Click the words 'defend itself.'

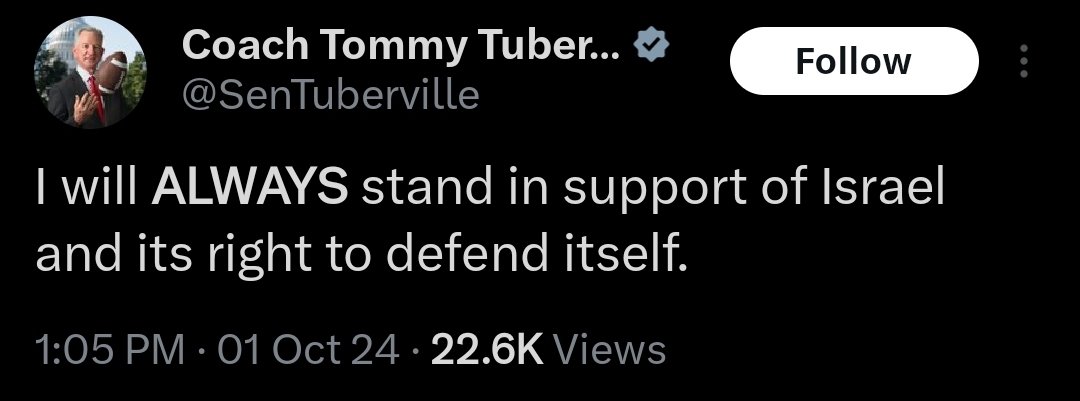pos(536,257)
